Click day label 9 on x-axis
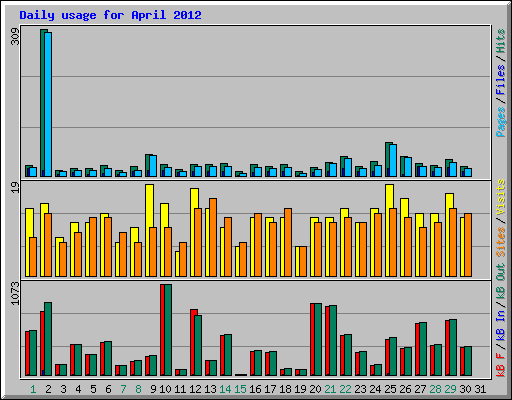Screen dimensions: 512x400 [153, 389]
